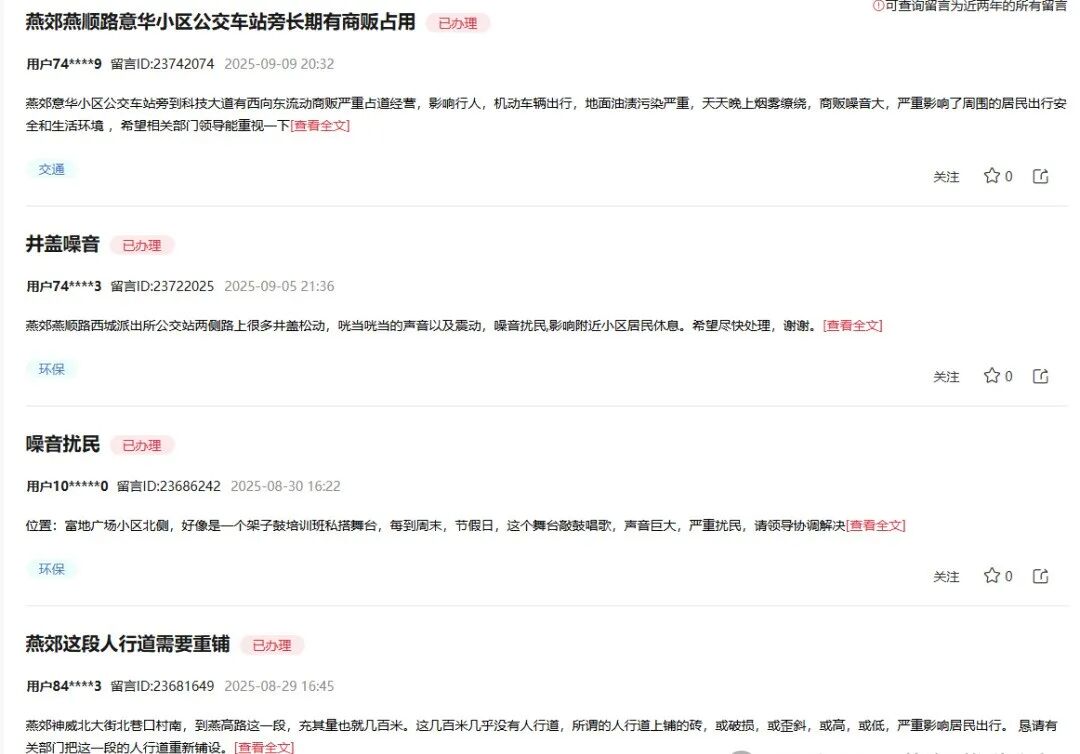Share the 噪音扰民 post

1040,576
